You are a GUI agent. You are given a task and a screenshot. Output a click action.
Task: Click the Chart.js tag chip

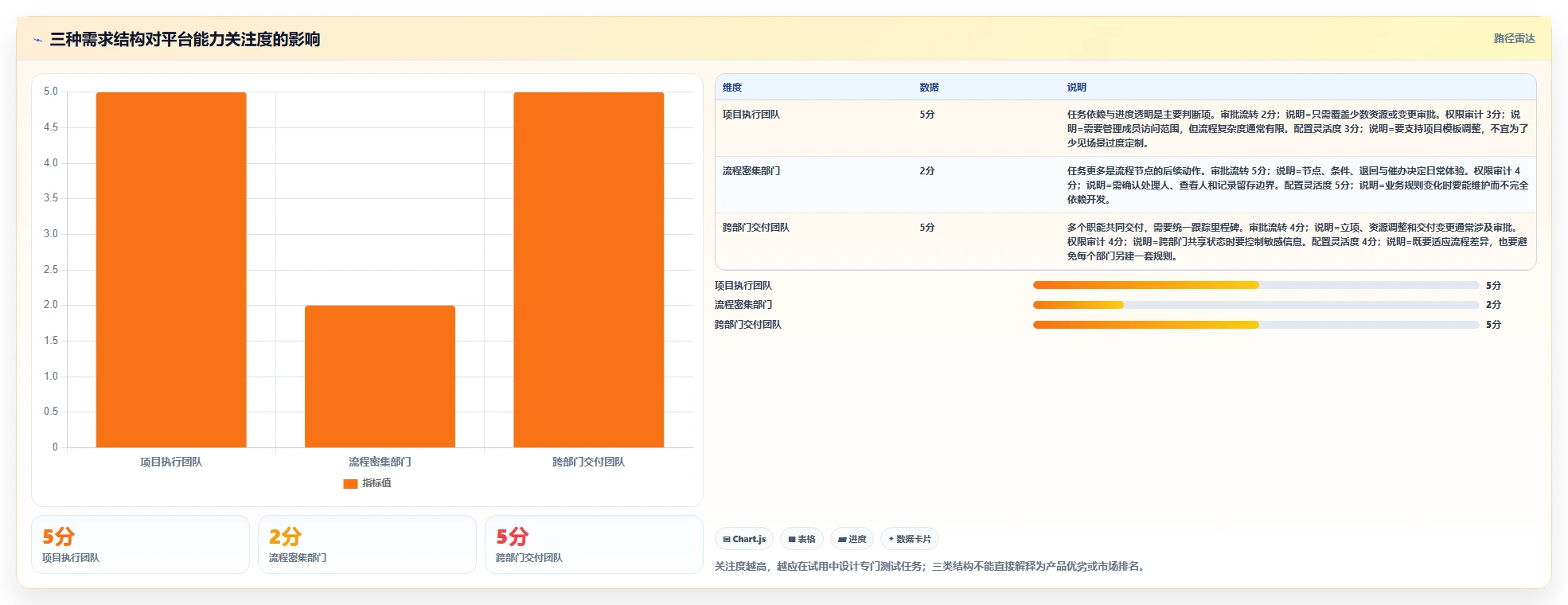(744, 539)
